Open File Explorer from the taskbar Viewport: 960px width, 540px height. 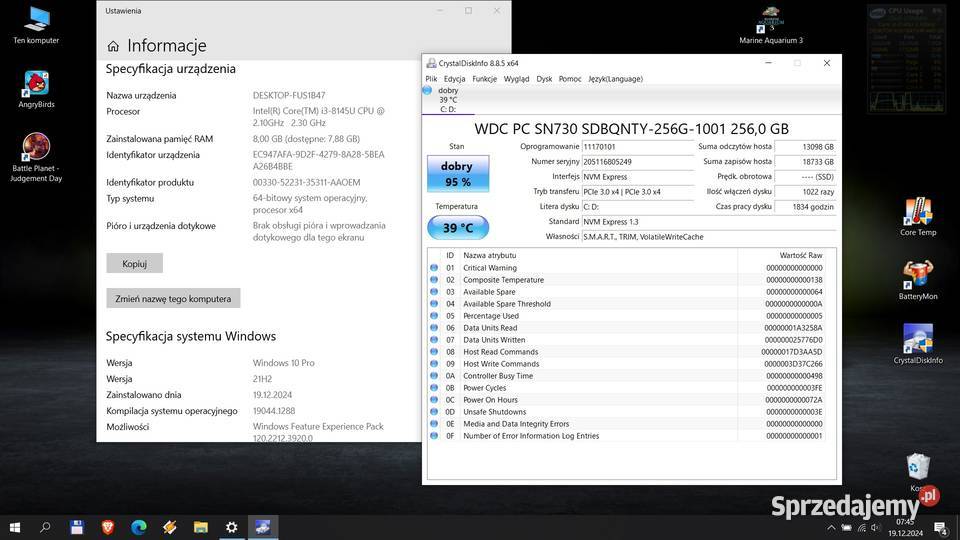[x=201, y=527]
